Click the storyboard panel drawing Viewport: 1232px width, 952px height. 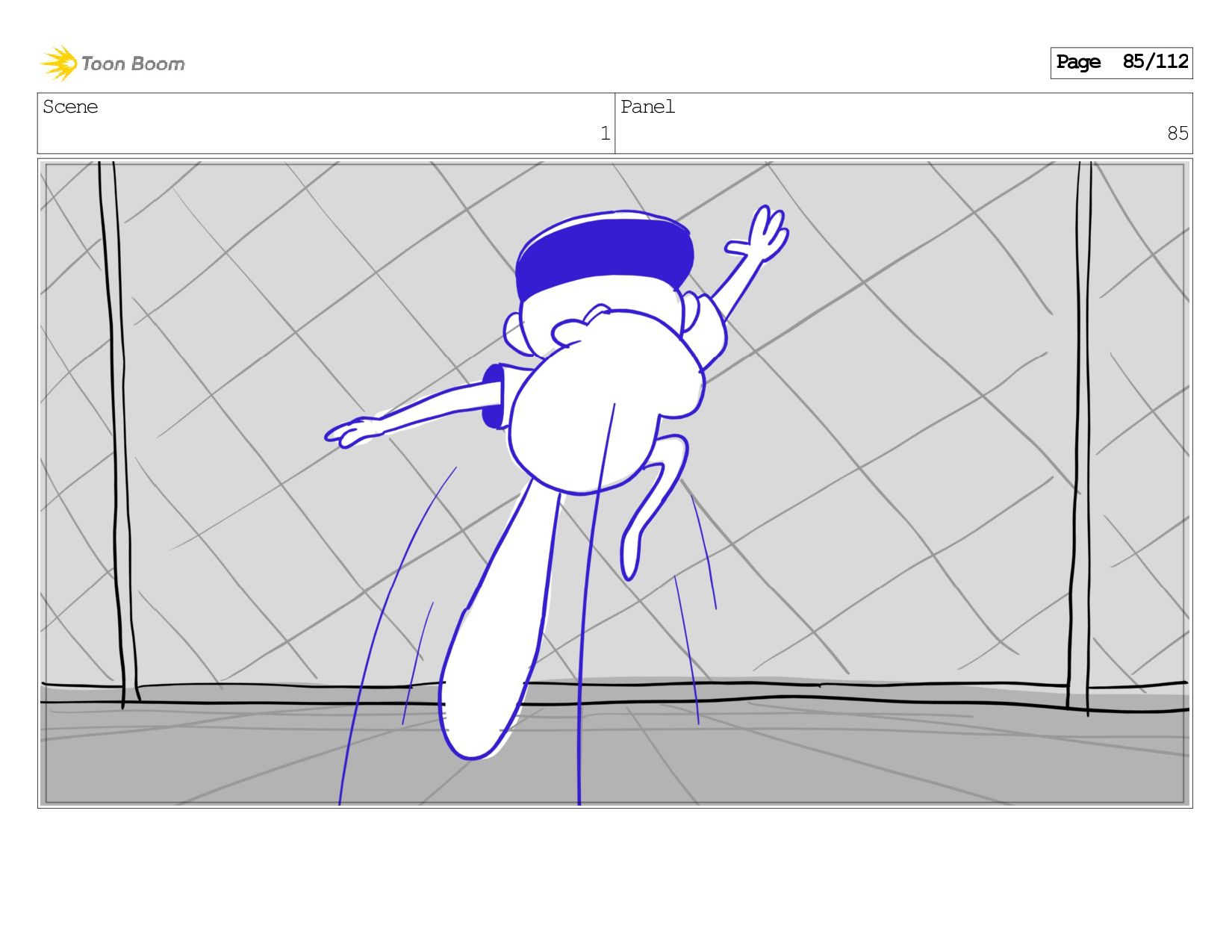click(615, 483)
